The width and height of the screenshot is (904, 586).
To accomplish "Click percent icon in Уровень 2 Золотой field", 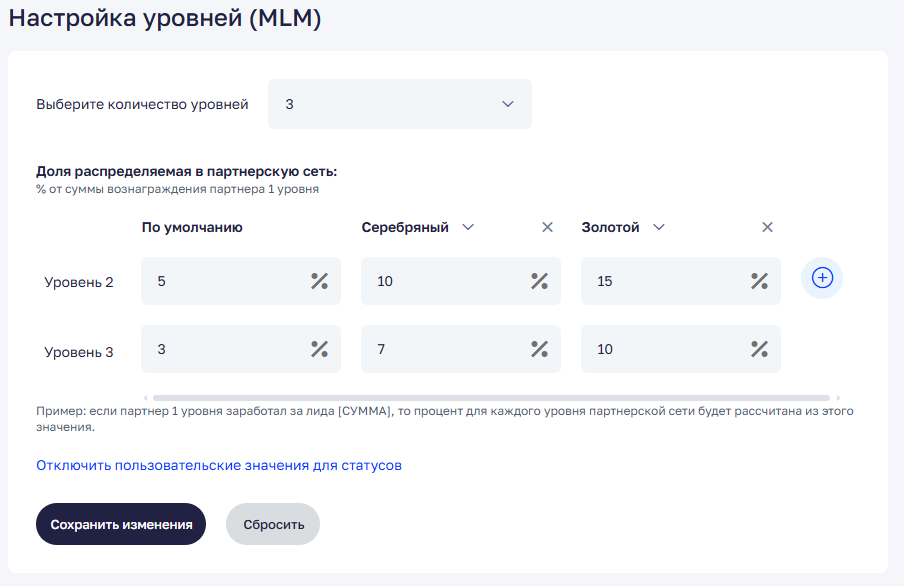I will (x=759, y=281).
